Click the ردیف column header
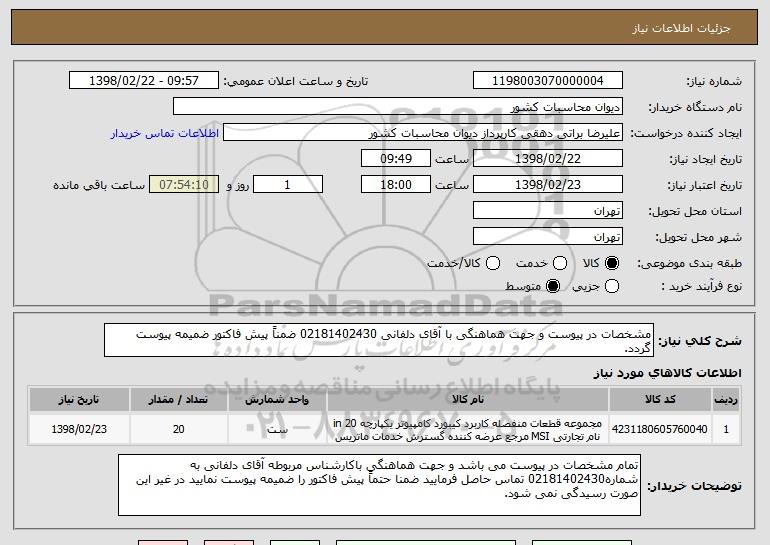This screenshot has width=770, height=545. [x=726, y=400]
